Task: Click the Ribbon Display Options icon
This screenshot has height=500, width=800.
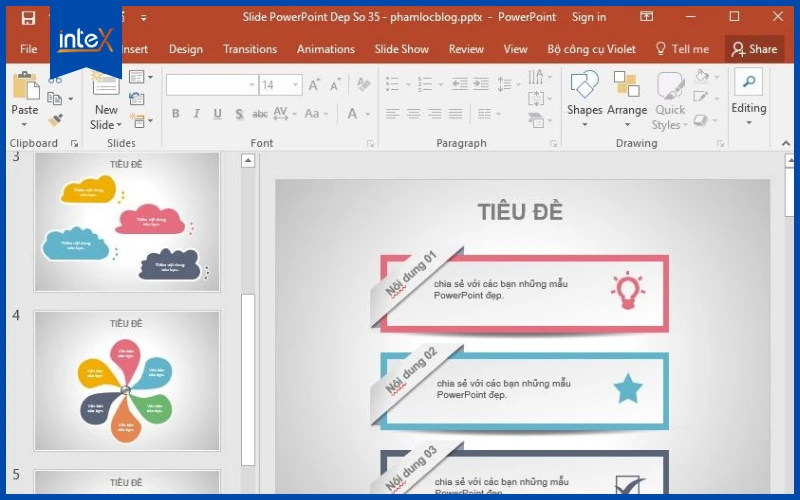Action: (646, 17)
